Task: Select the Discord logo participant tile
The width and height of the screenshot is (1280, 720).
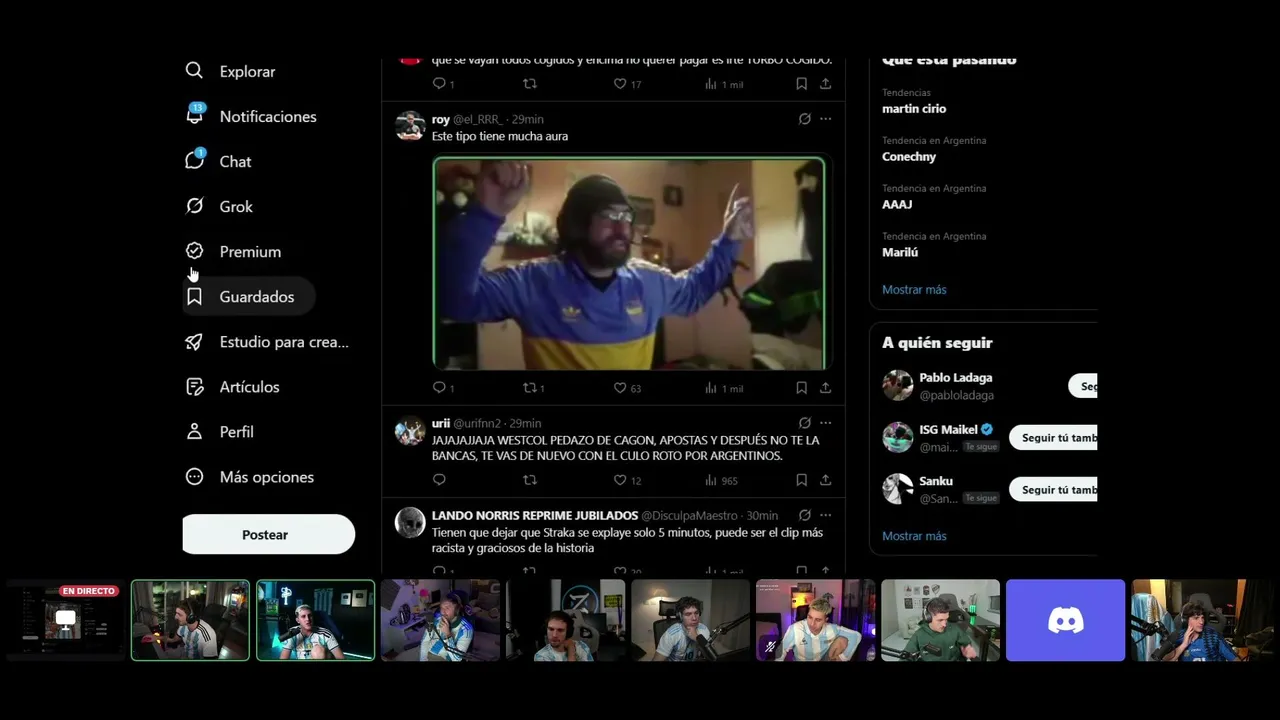Action: [1065, 620]
